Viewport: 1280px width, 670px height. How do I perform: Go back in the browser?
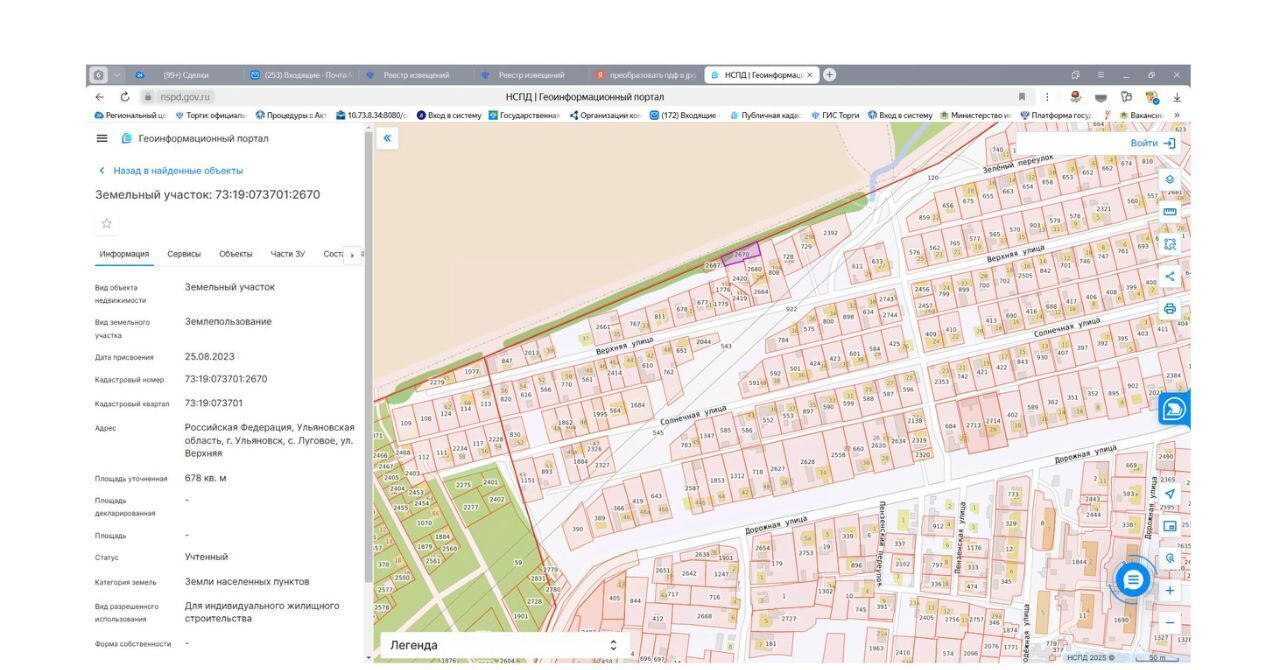[x=100, y=97]
